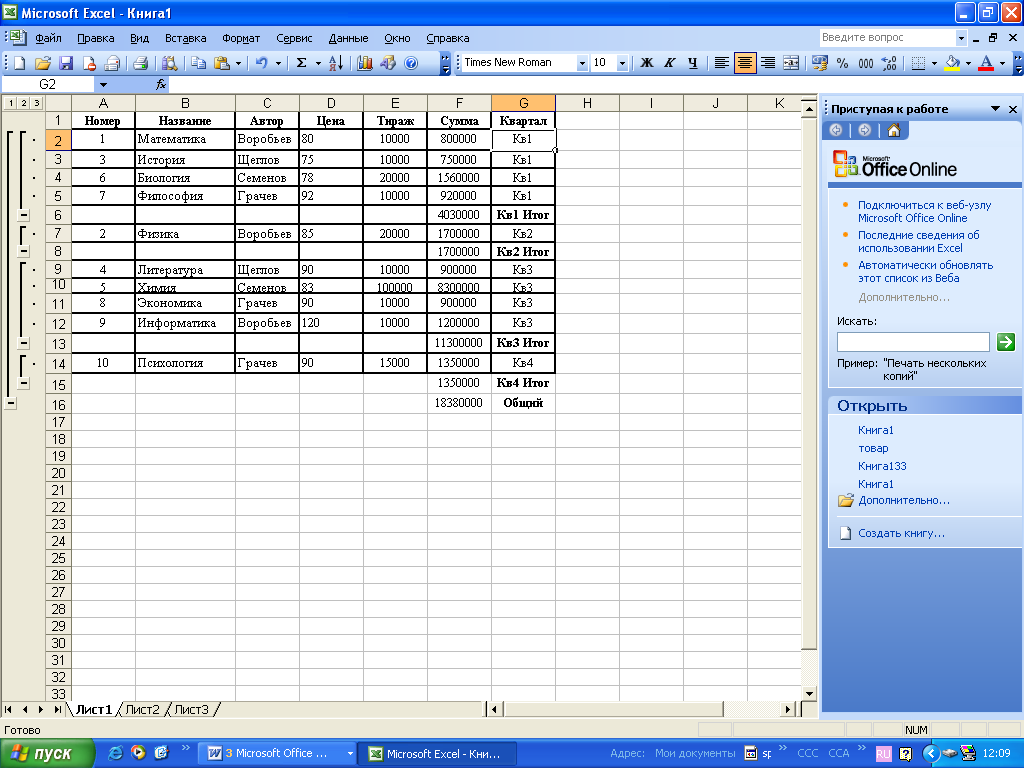Screen dimensions: 1024x768
Task: Apply Borders icon in toolbar
Action: (918, 63)
